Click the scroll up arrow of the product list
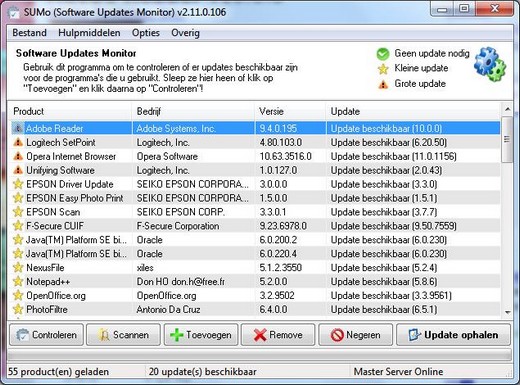 (507, 109)
